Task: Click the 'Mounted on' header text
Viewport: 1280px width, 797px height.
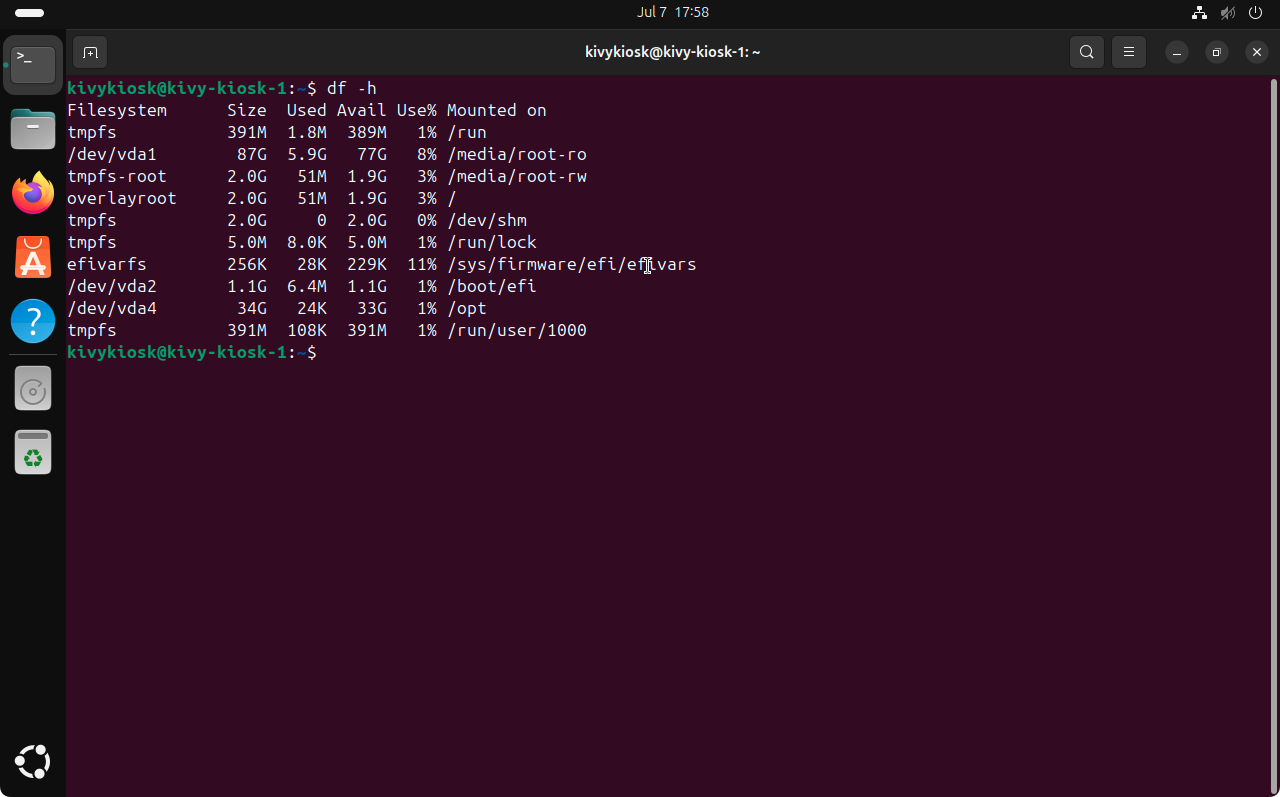Action: click(x=497, y=110)
